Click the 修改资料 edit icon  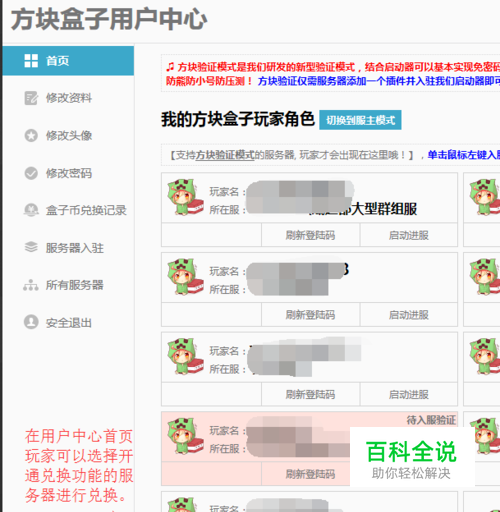pos(31,98)
